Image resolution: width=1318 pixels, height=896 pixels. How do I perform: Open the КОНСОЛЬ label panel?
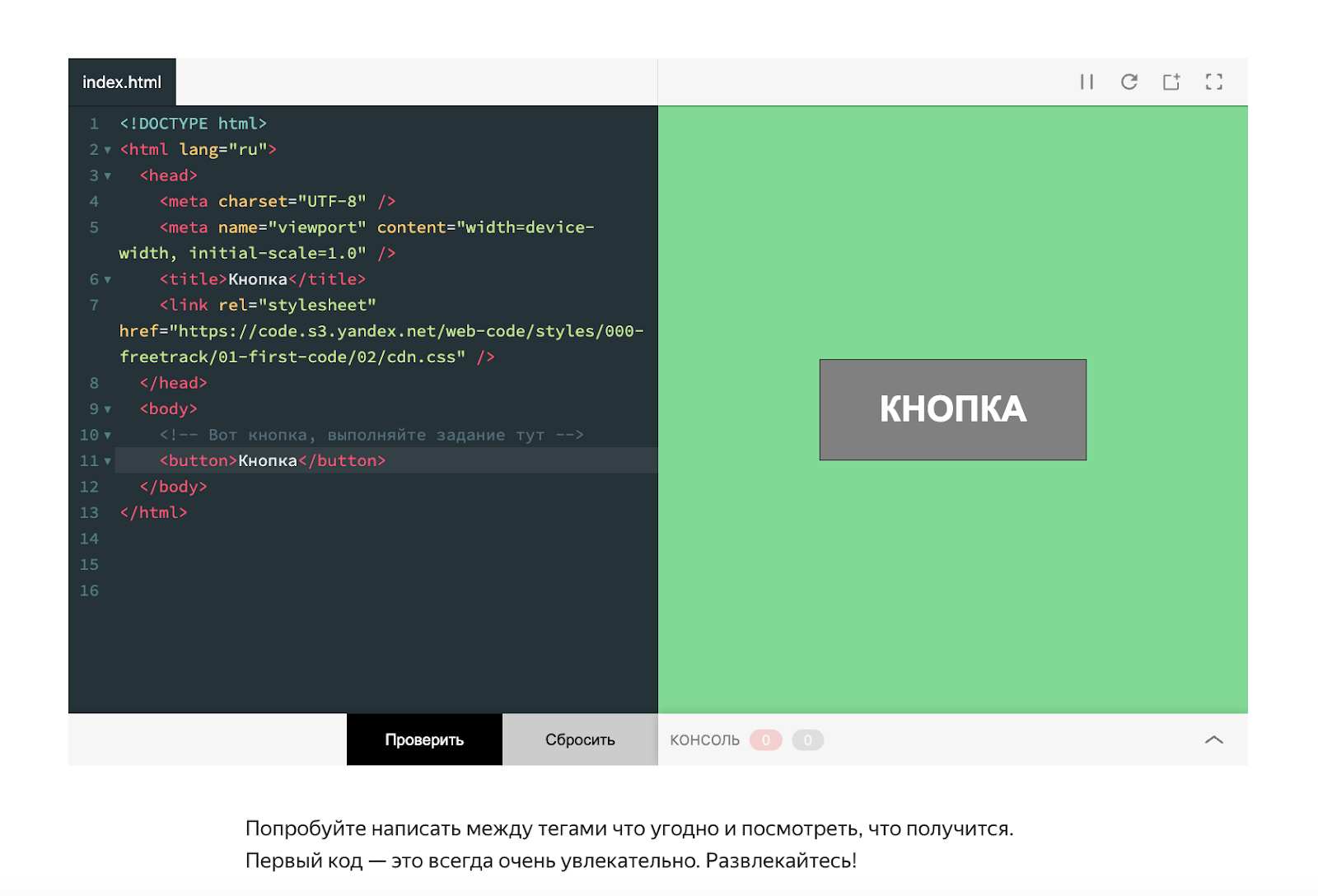704,740
